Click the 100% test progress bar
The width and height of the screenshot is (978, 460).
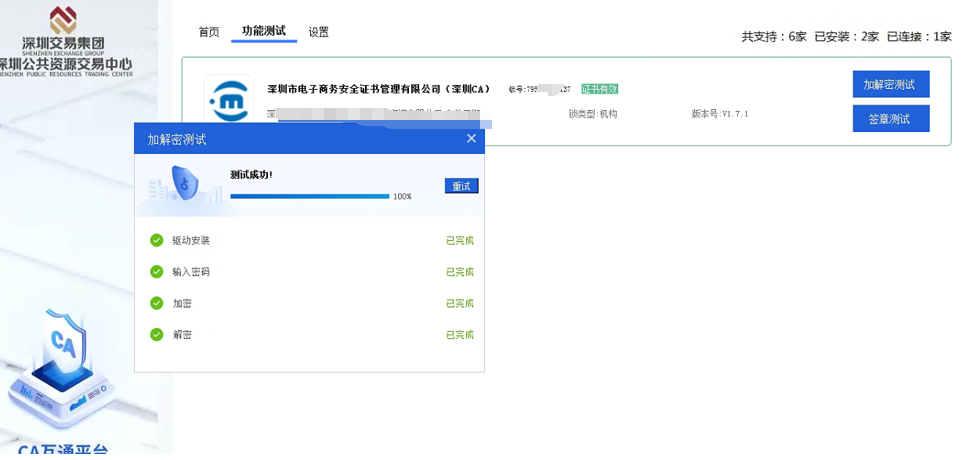point(309,197)
